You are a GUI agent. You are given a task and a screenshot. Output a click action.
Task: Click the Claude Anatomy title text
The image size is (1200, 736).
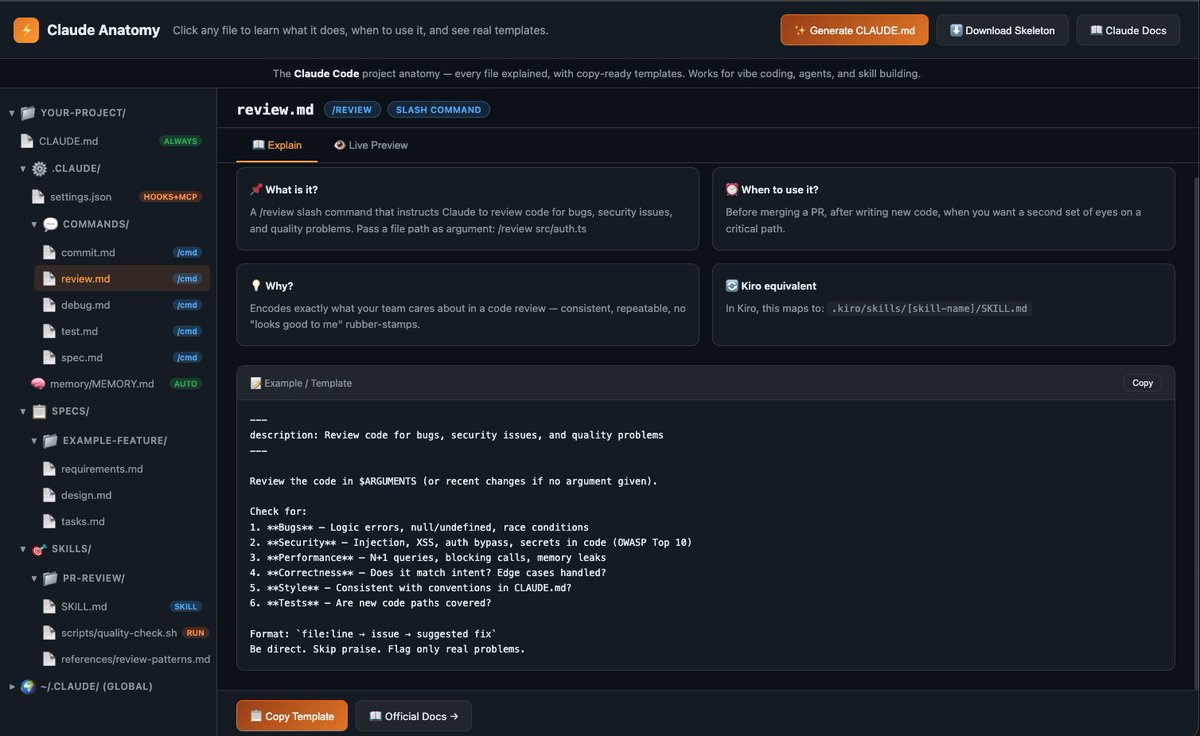coord(103,30)
